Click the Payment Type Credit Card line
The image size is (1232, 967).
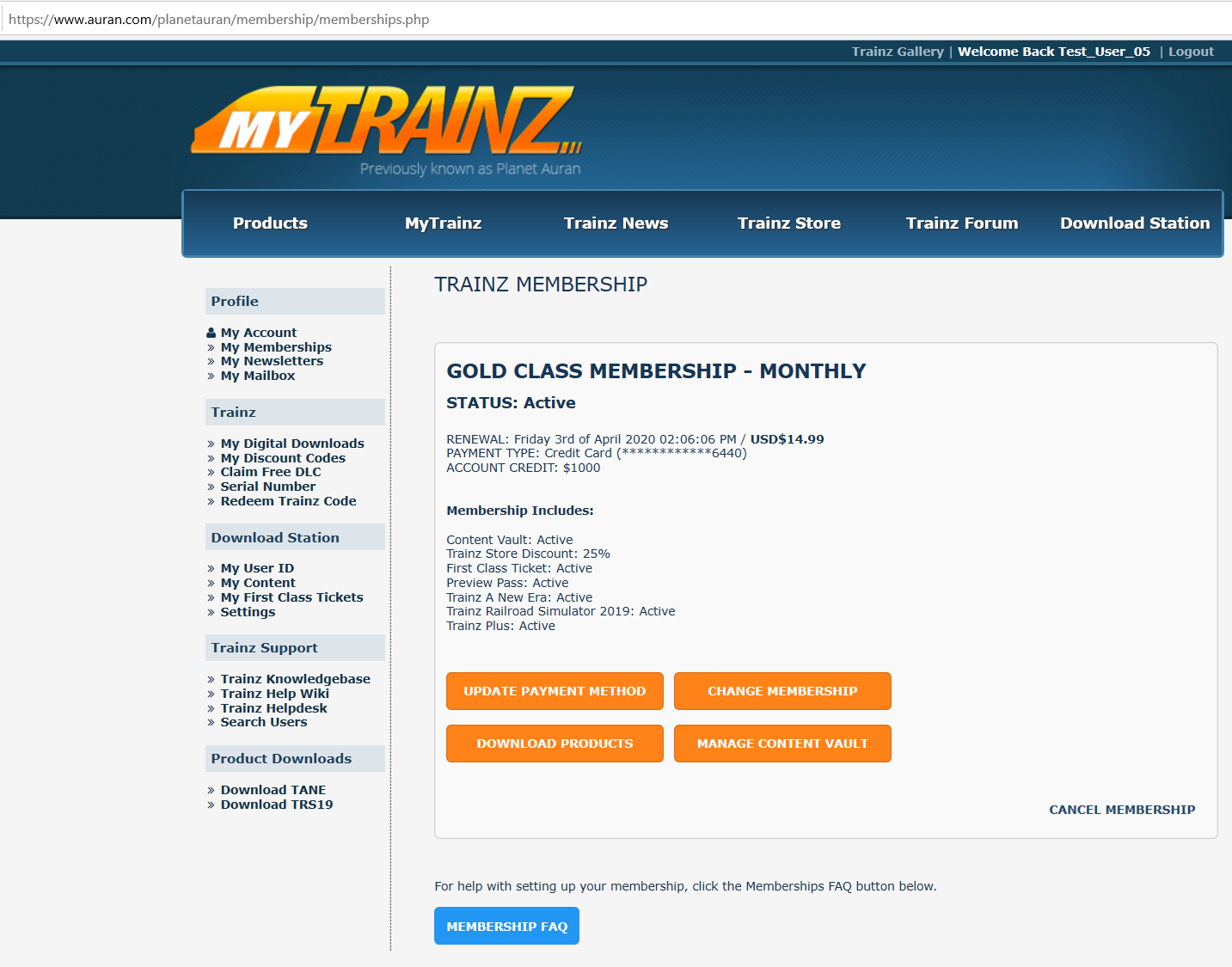(597, 453)
